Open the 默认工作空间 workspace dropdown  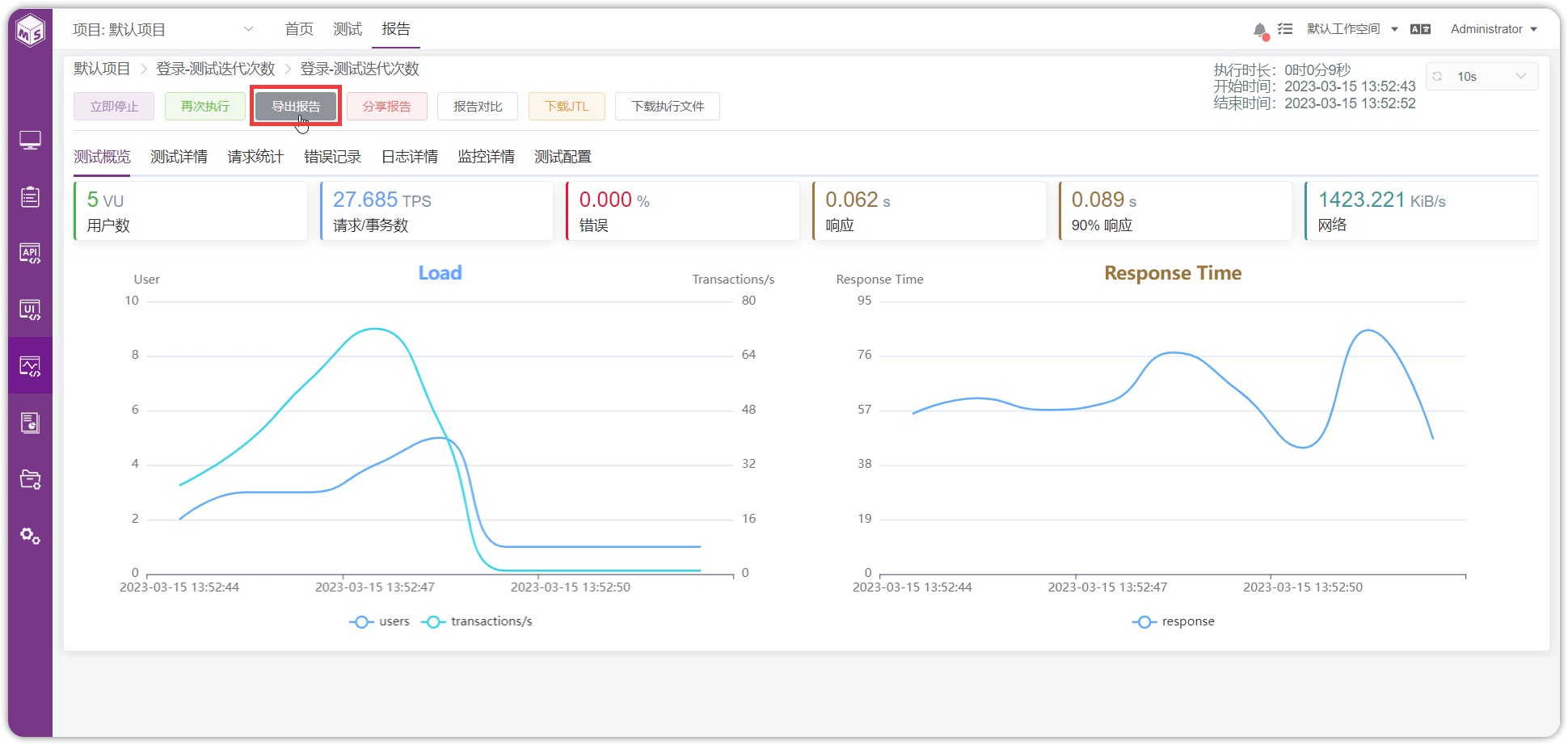[x=1352, y=29]
